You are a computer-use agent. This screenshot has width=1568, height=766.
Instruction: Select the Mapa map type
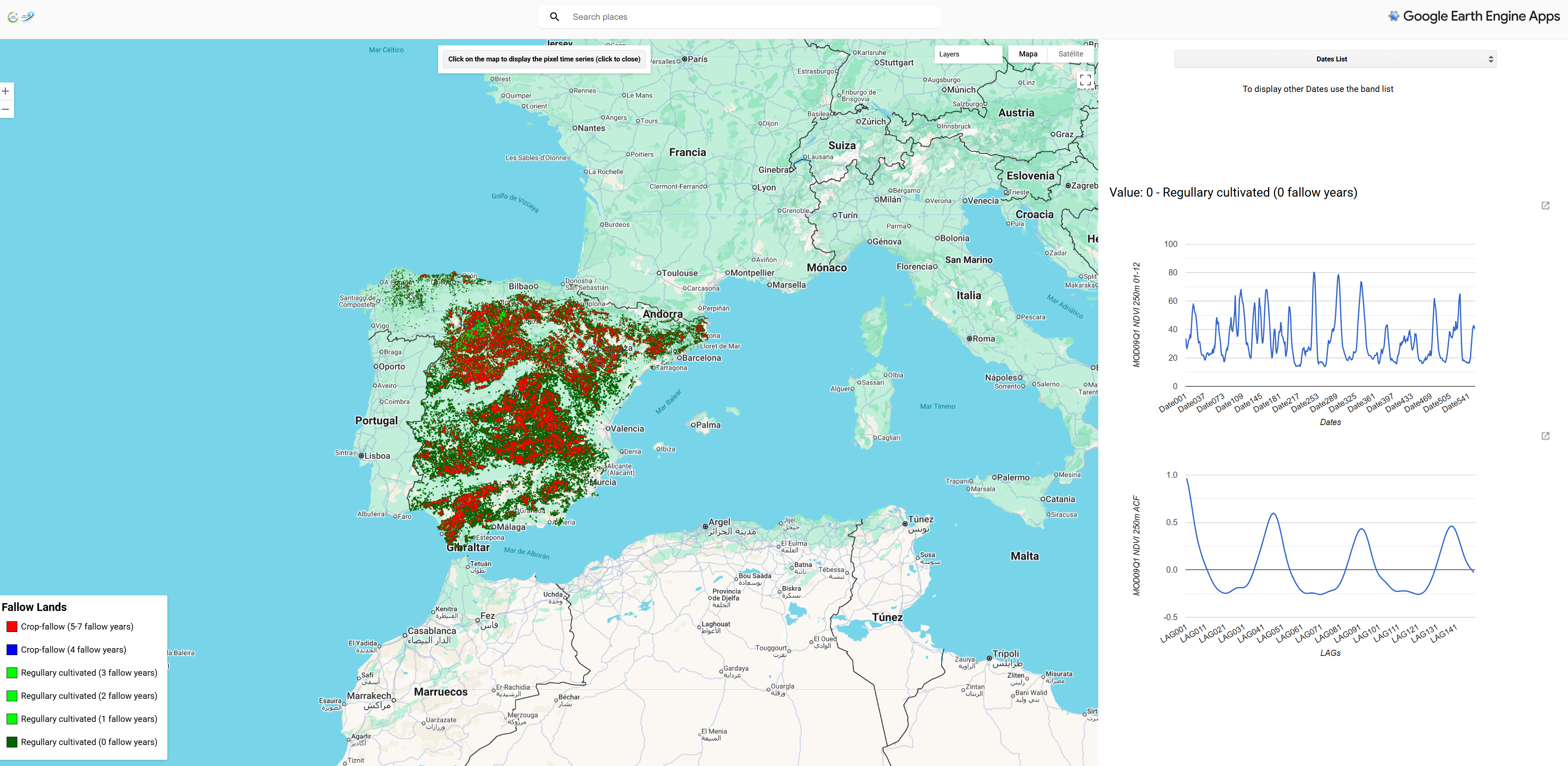pos(1027,54)
